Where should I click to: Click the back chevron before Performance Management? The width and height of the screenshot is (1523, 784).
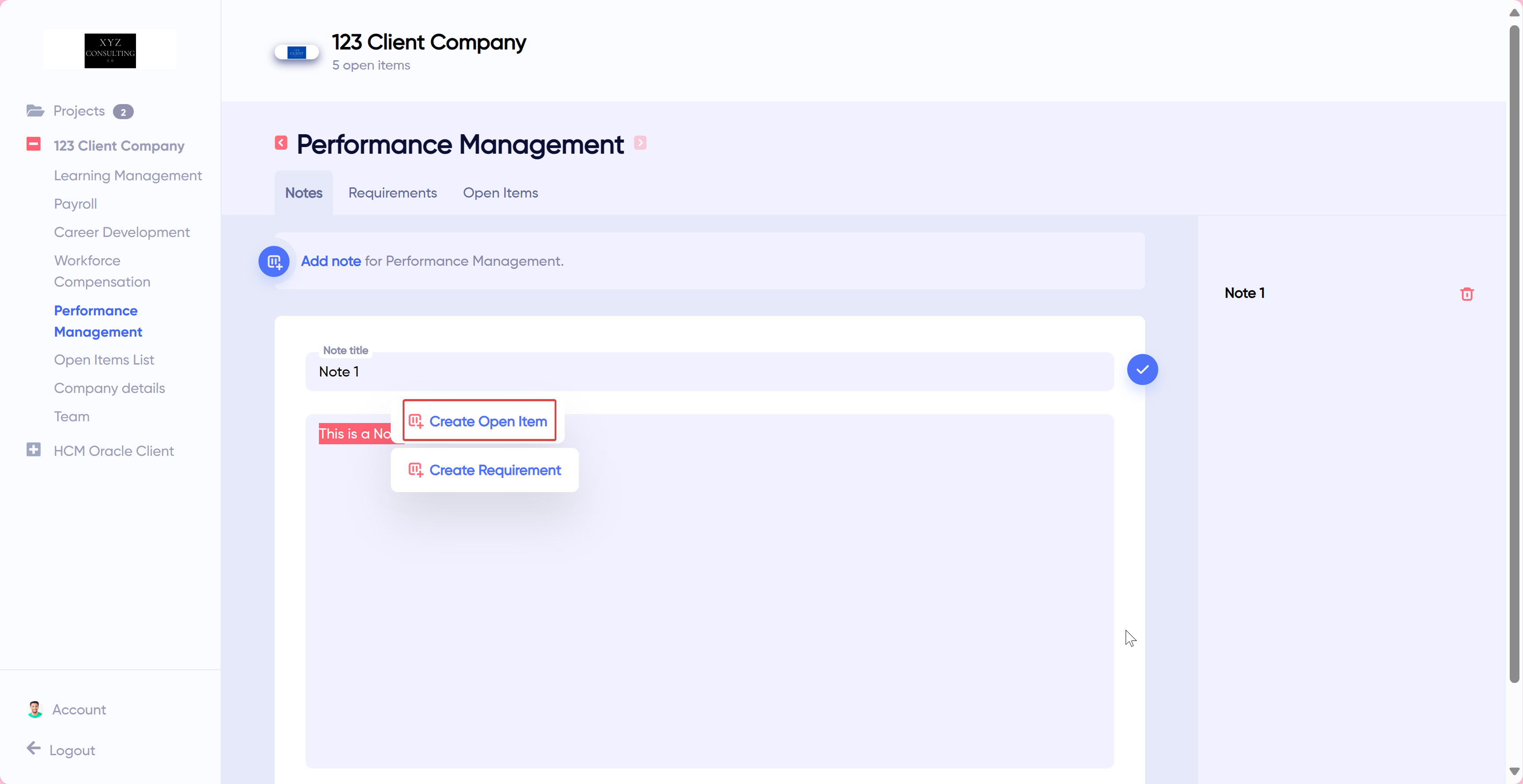(x=281, y=143)
